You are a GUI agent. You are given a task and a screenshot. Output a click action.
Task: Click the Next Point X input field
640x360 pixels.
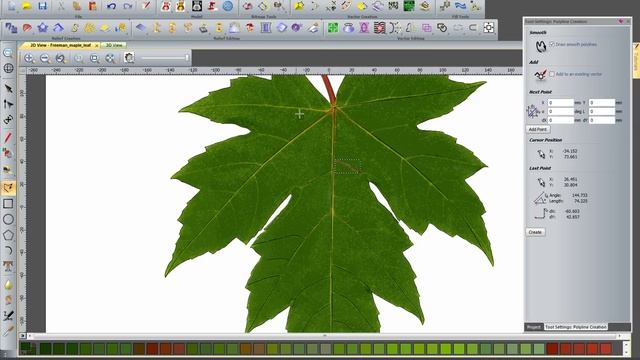tap(560, 102)
